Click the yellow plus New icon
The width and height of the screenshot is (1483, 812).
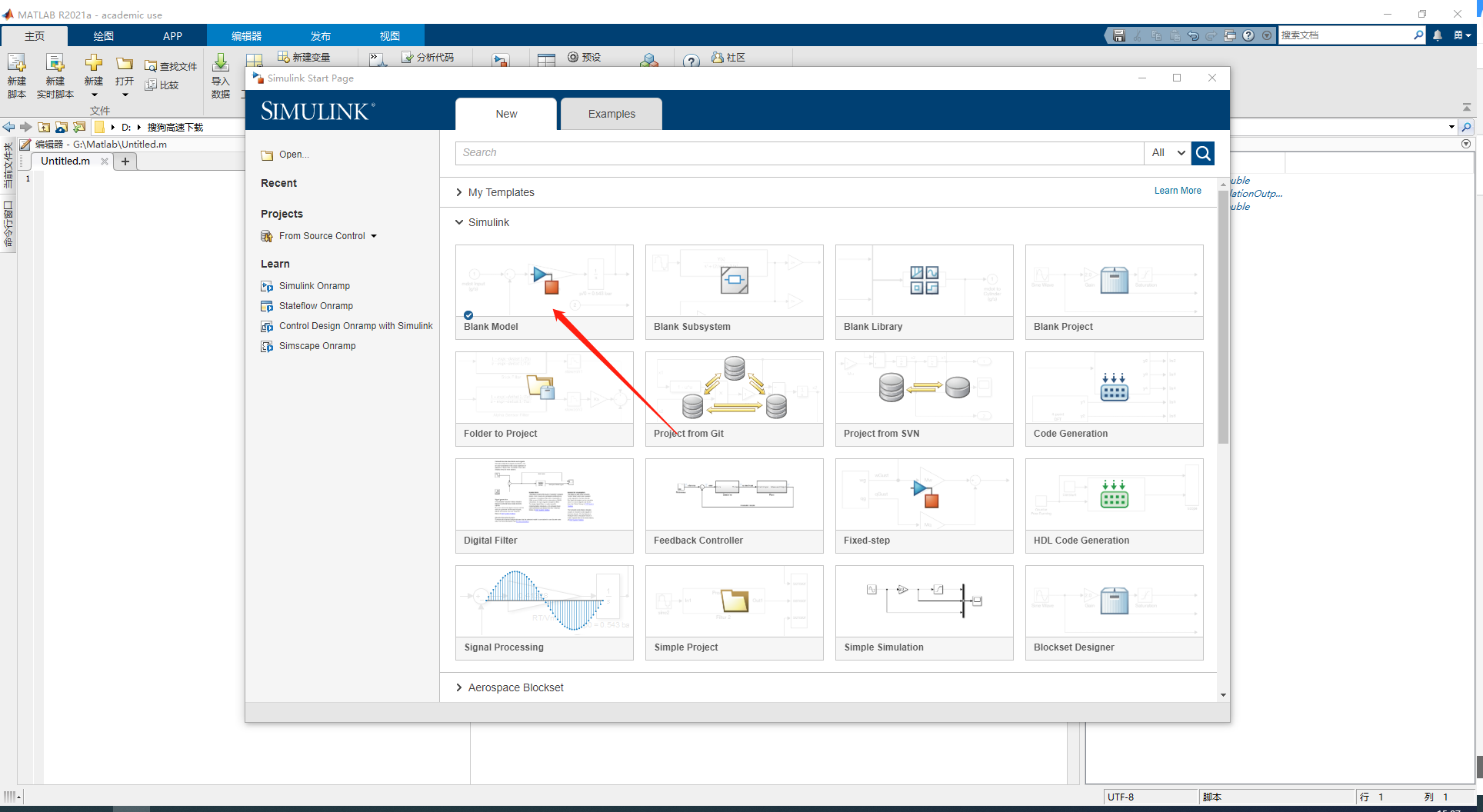(x=93, y=63)
